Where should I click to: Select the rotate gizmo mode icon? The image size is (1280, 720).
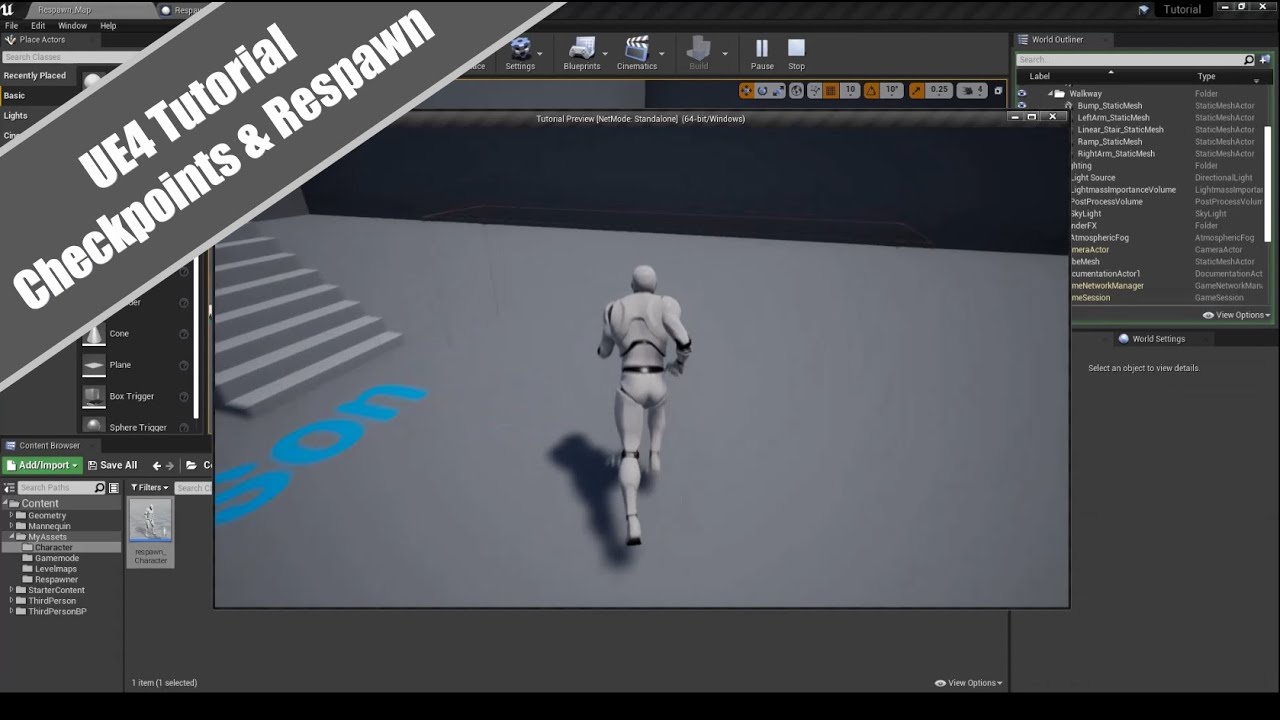(x=762, y=90)
